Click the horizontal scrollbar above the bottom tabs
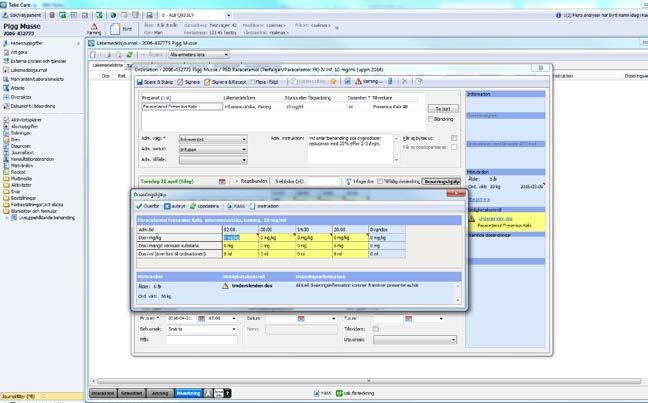The image size is (648, 403). (368, 381)
